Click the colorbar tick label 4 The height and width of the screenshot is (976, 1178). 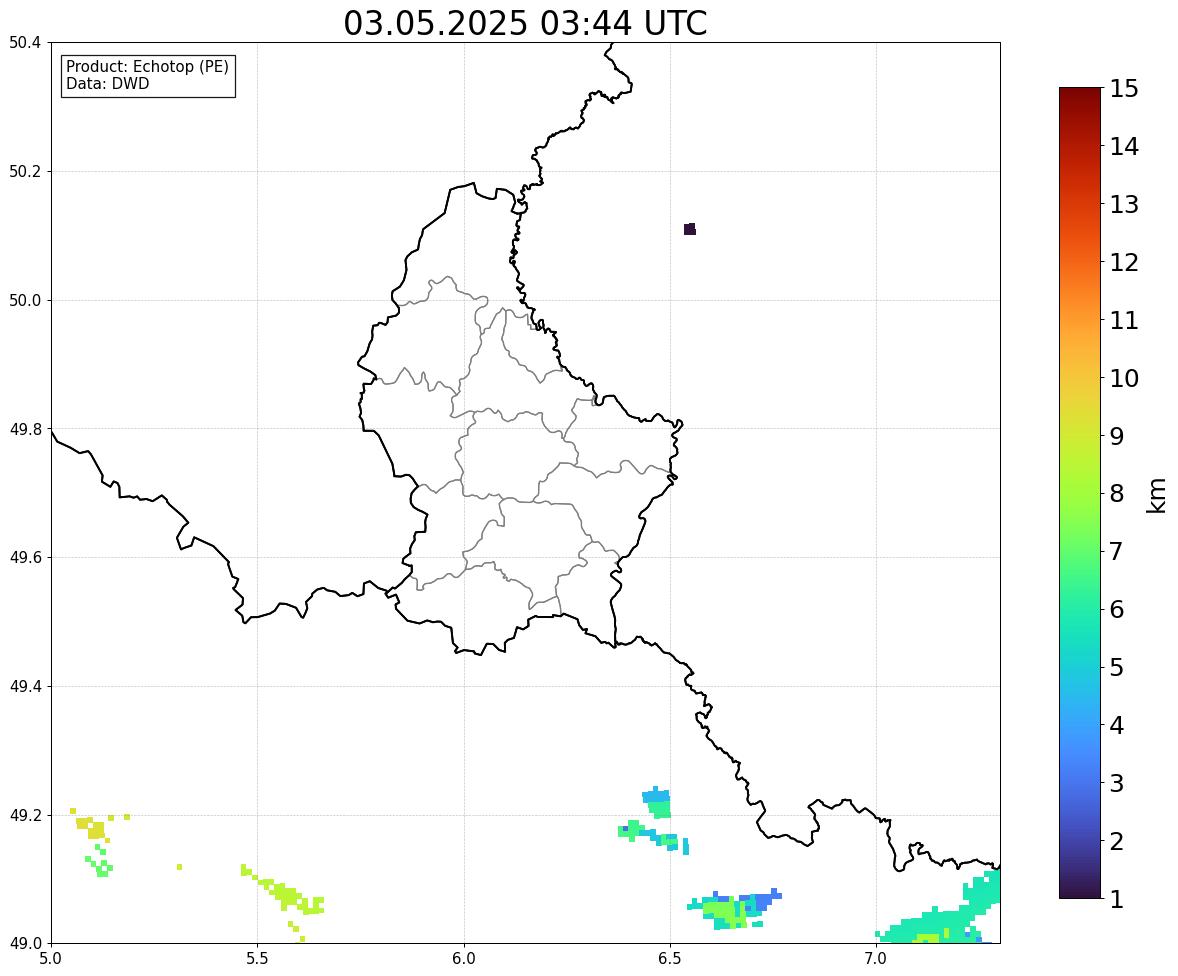1117,725
